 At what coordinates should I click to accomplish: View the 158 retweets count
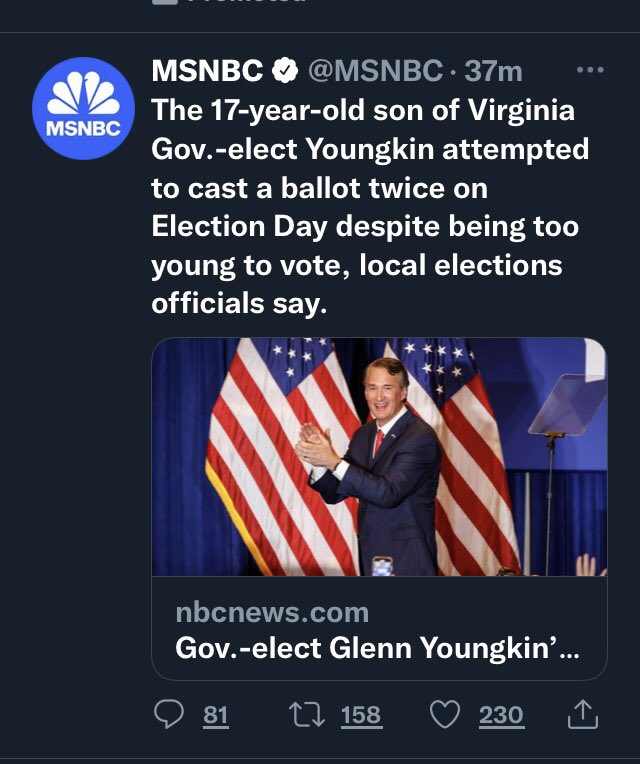361,715
